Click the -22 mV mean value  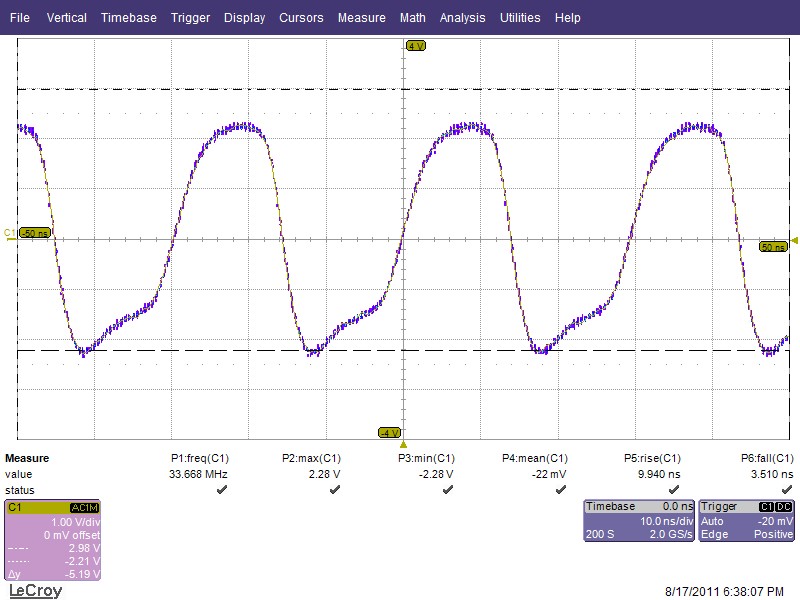(x=548, y=474)
